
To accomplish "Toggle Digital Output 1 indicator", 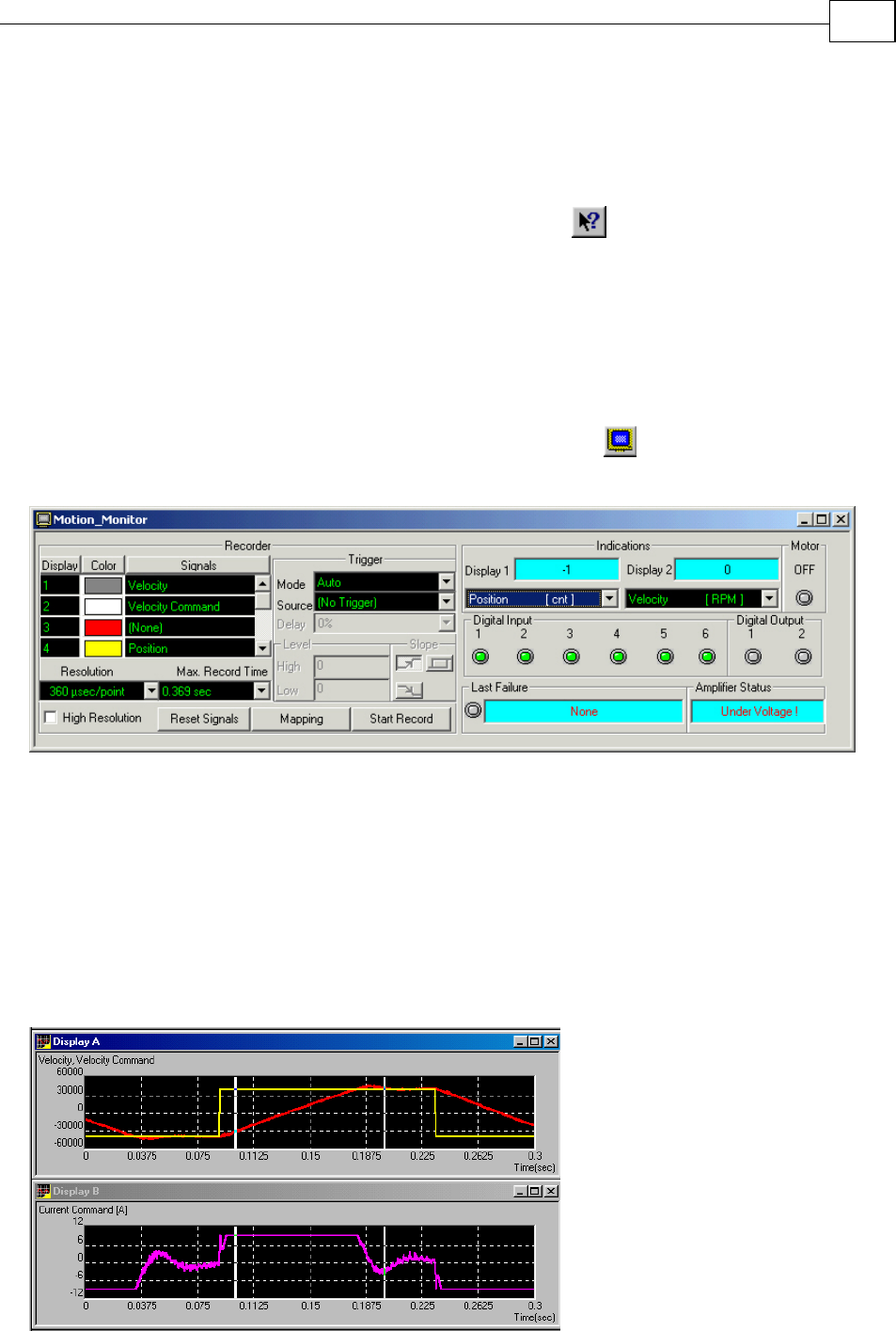I will pos(753,657).
